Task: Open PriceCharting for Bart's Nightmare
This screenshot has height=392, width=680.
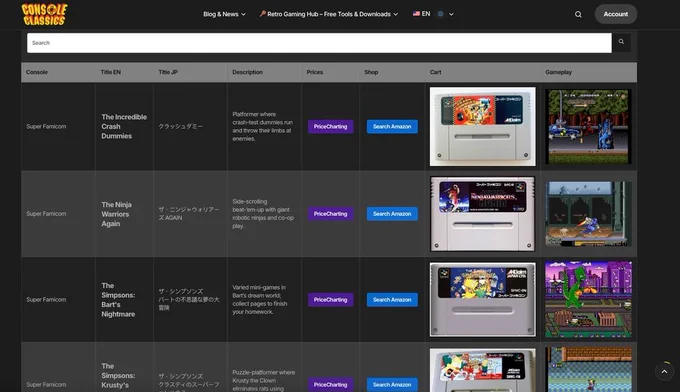Action: [x=330, y=300]
